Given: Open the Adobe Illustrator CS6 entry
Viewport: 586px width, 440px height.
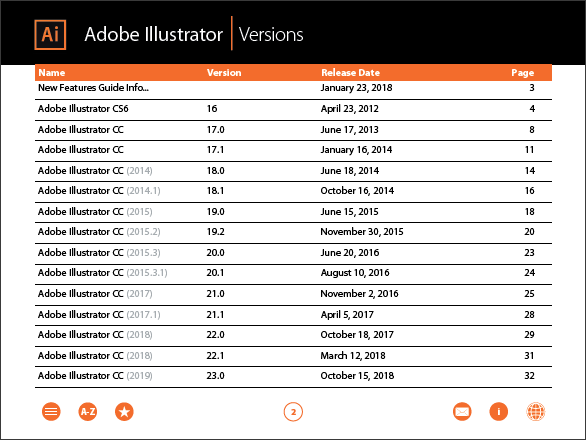Looking at the screenshot, I should pos(83,109).
